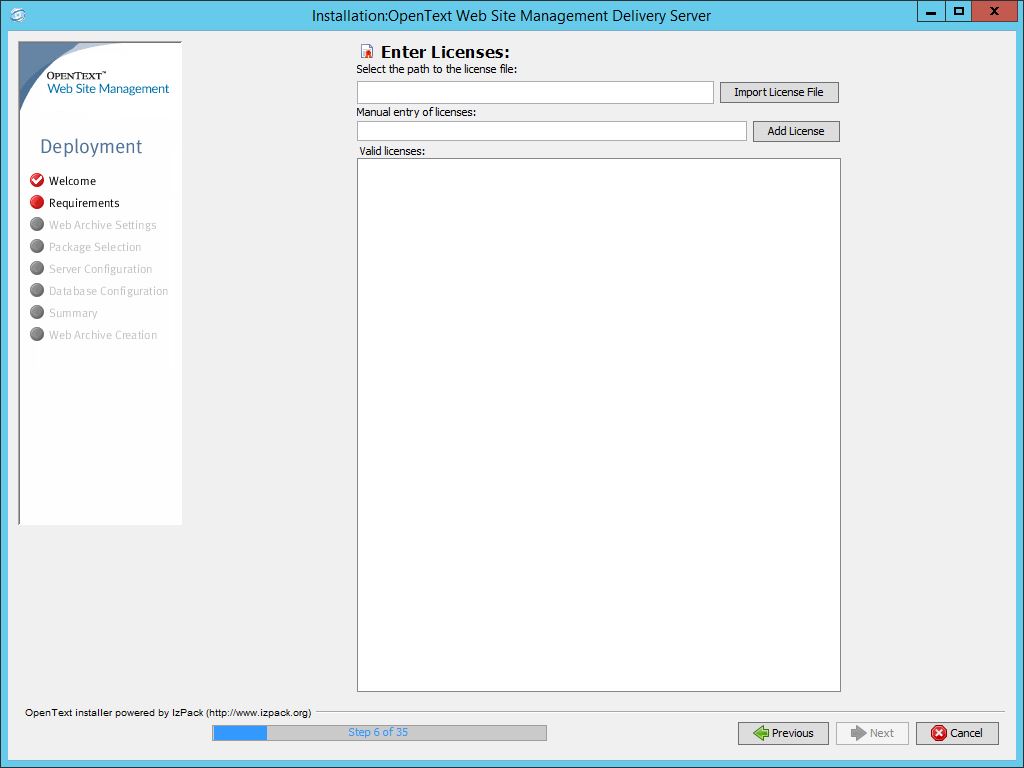Click the IzPack installer credit text
This screenshot has height=768, width=1024.
click(x=168, y=712)
